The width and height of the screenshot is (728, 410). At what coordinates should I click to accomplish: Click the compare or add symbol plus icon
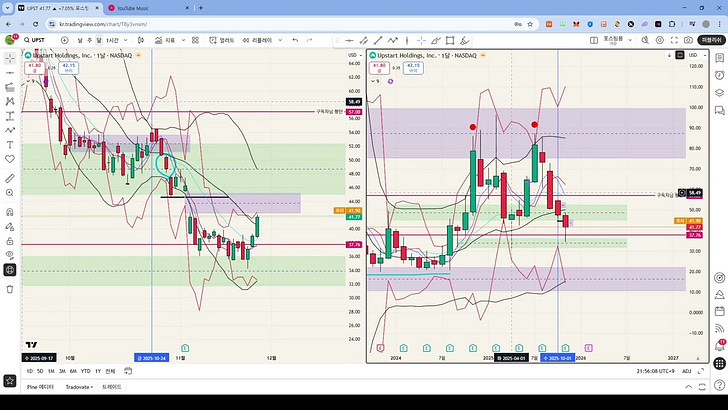[65, 40]
